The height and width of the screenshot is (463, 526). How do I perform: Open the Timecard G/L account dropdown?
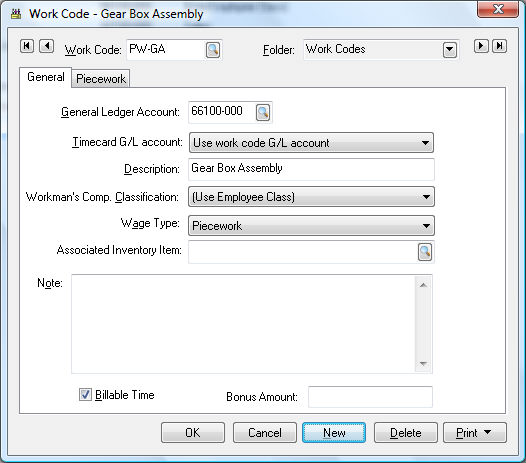(311, 143)
